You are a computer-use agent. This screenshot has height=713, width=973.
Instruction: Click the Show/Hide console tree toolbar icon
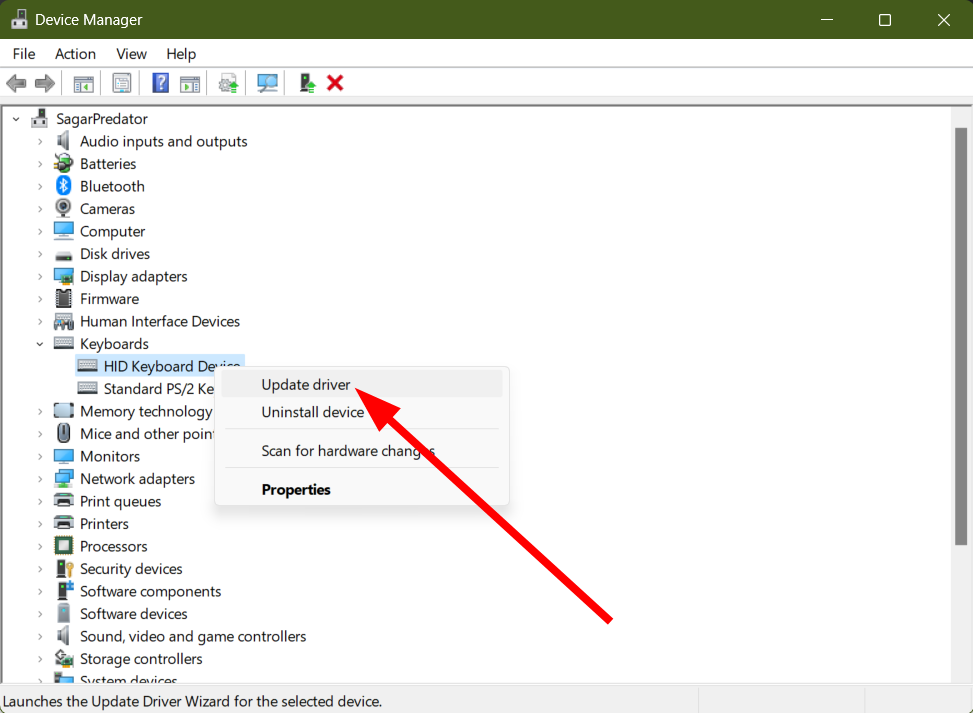click(83, 83)
